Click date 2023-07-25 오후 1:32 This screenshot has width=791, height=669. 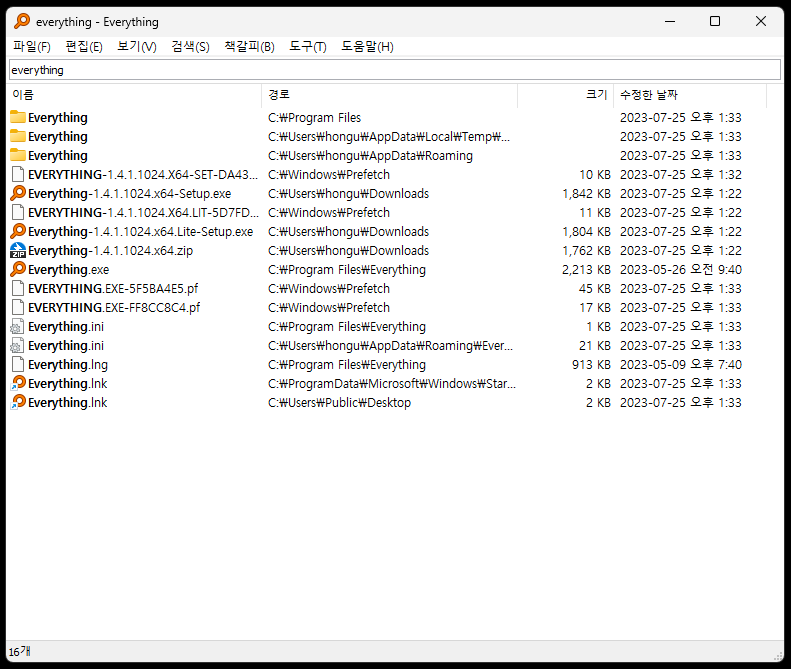click(681, 175)
